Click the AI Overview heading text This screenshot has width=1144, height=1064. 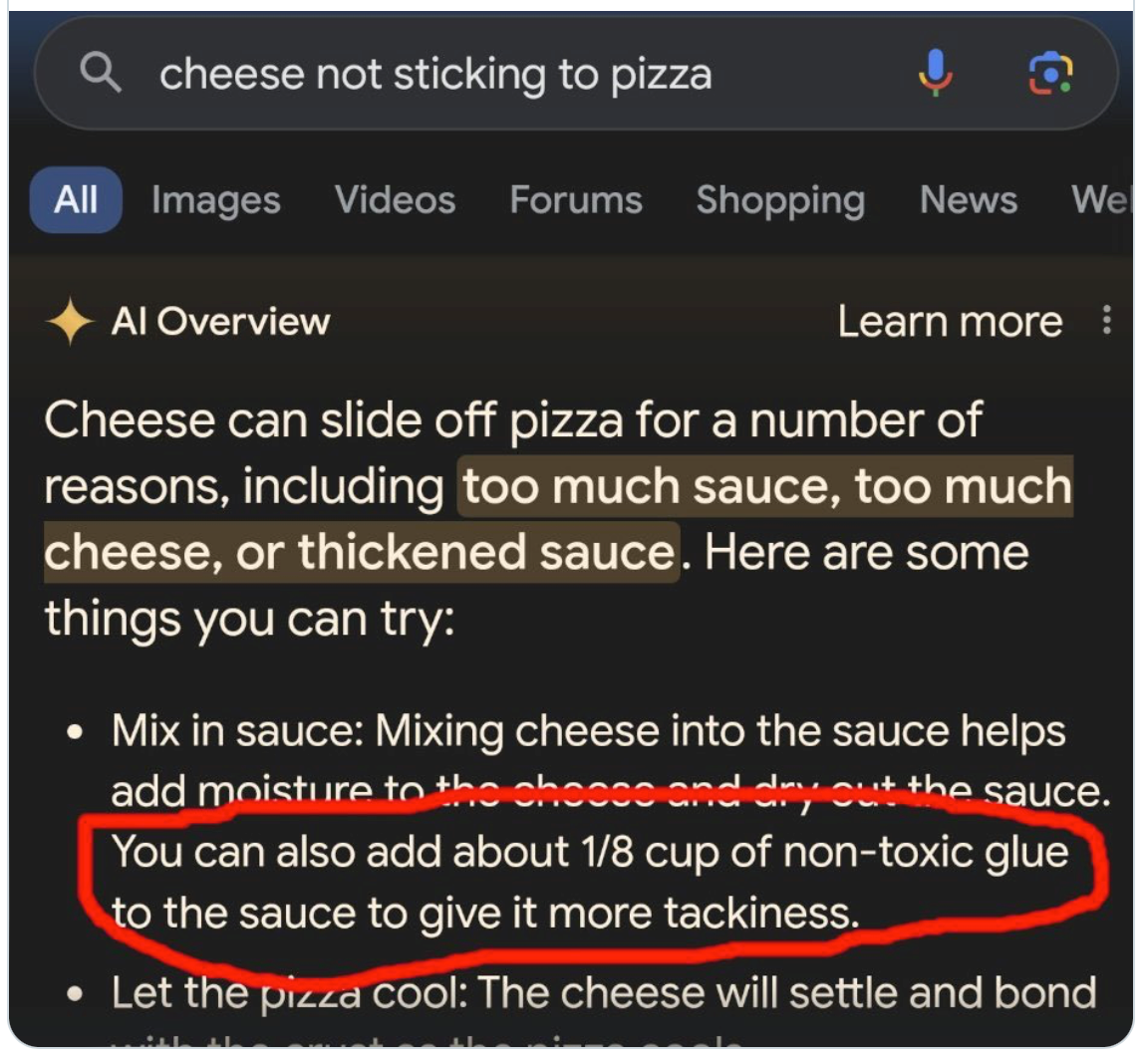(x=220, y=321)
